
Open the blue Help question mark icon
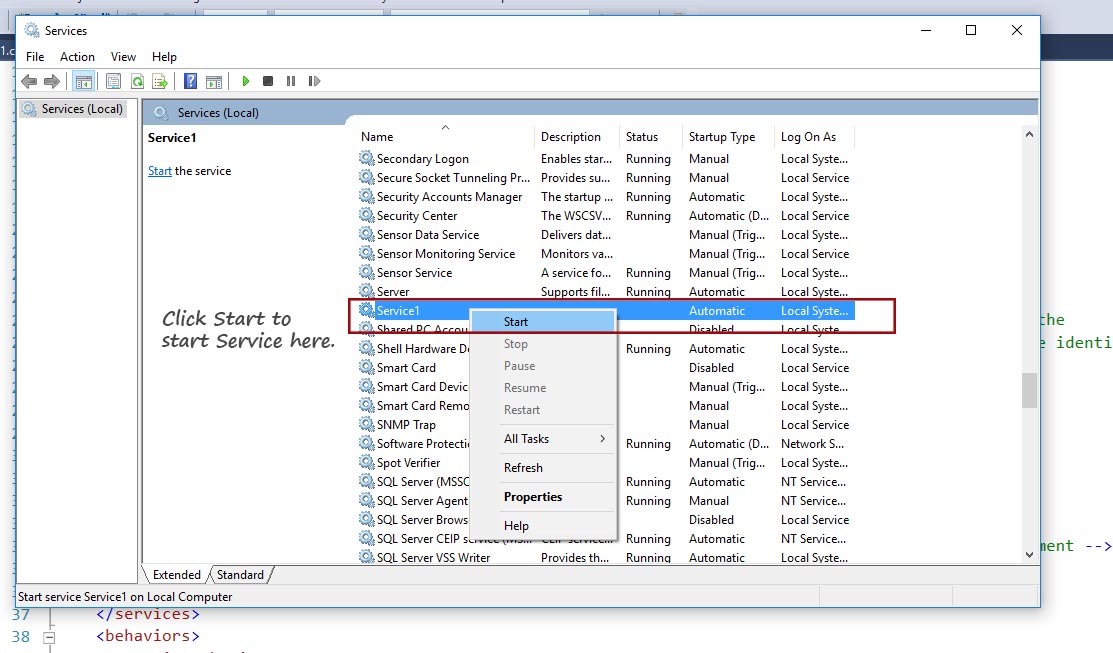point(190,82)
